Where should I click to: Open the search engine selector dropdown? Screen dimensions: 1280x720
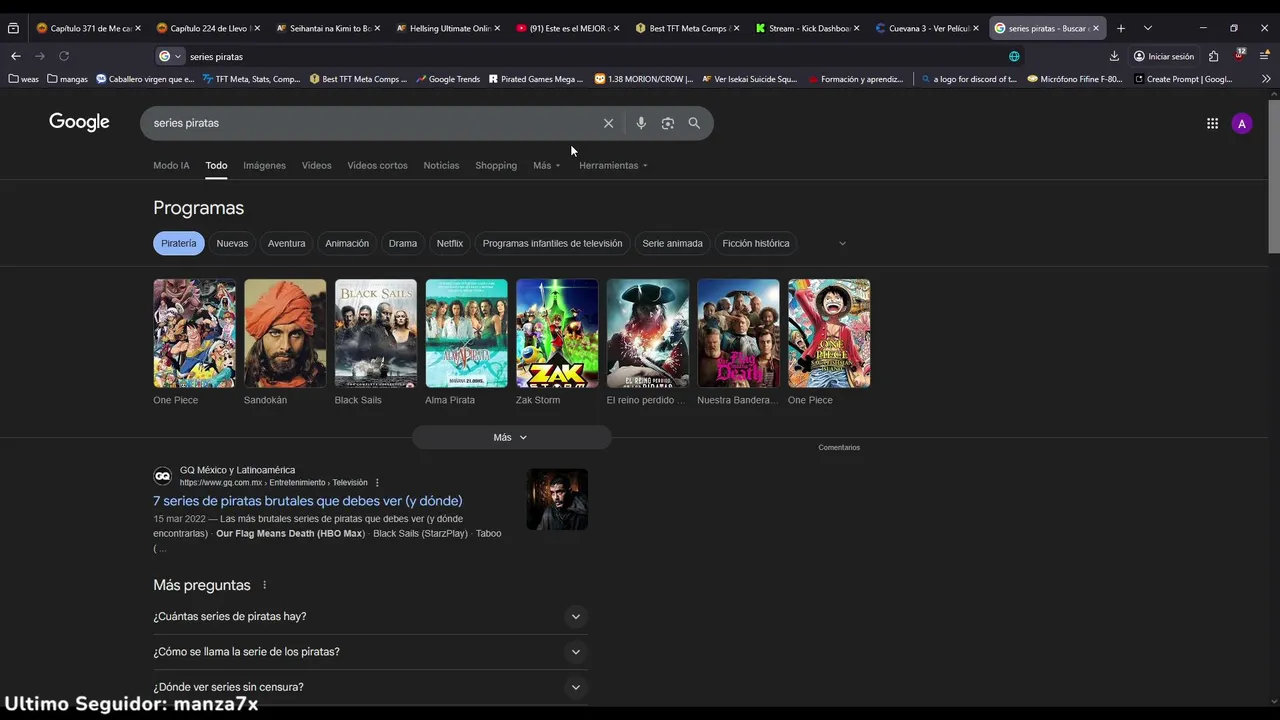(x=170, y=56)
